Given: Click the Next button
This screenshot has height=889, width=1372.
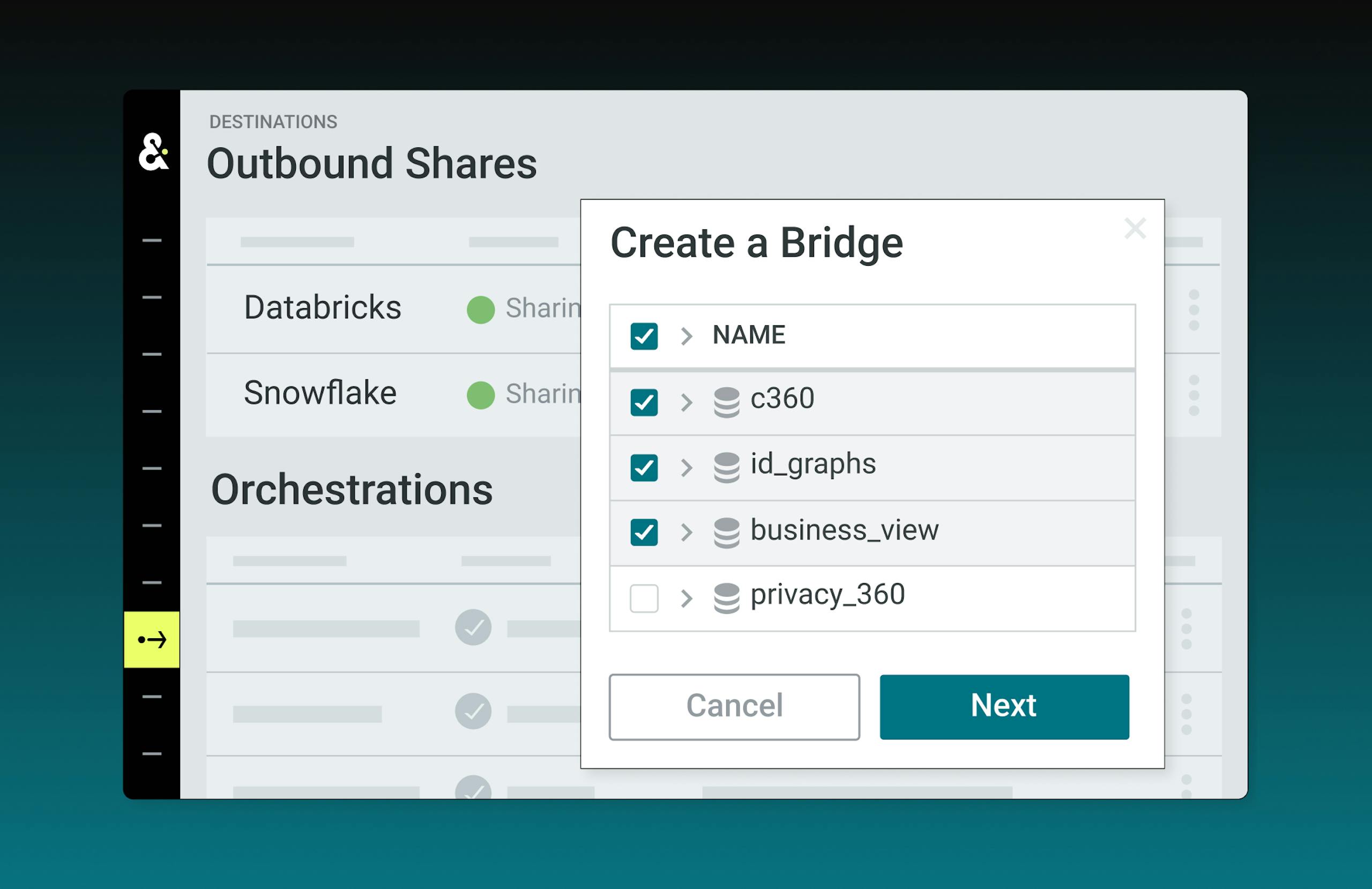Looking at the screenshot, I should [1004, 706].
